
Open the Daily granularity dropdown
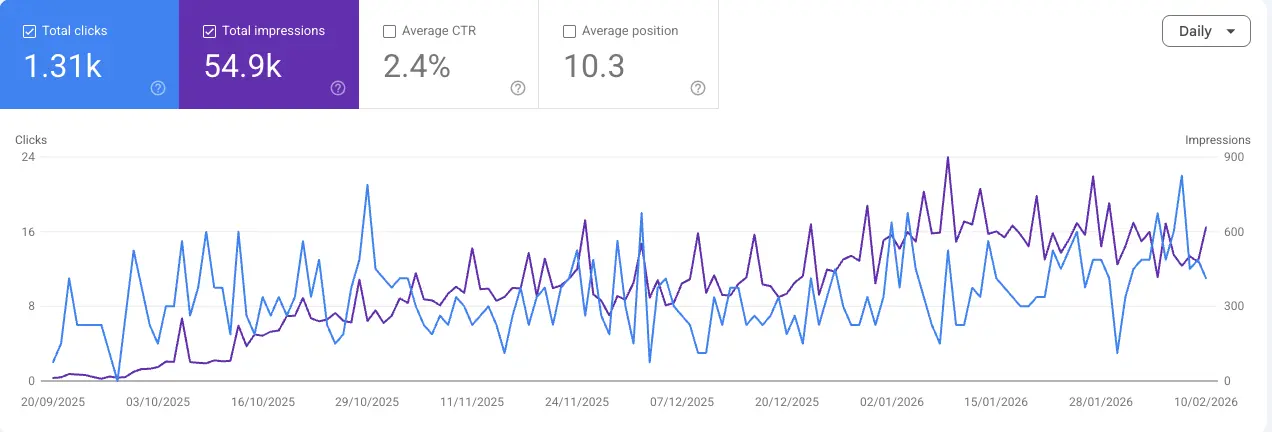click(x=1206, y=31)
